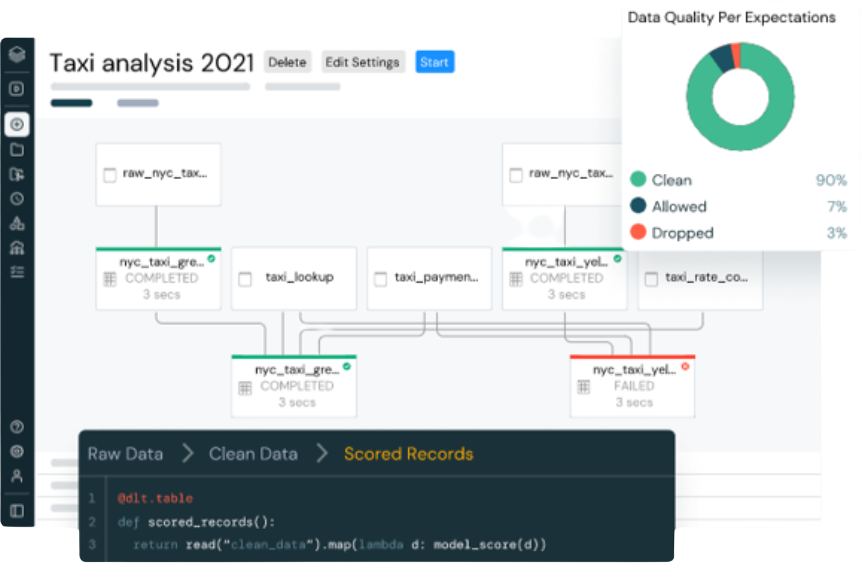This screenshot has height=563, width=863.
Task: Click table icon on the FAILED nyc_taxi_yel node
Action: click(583, 387)
